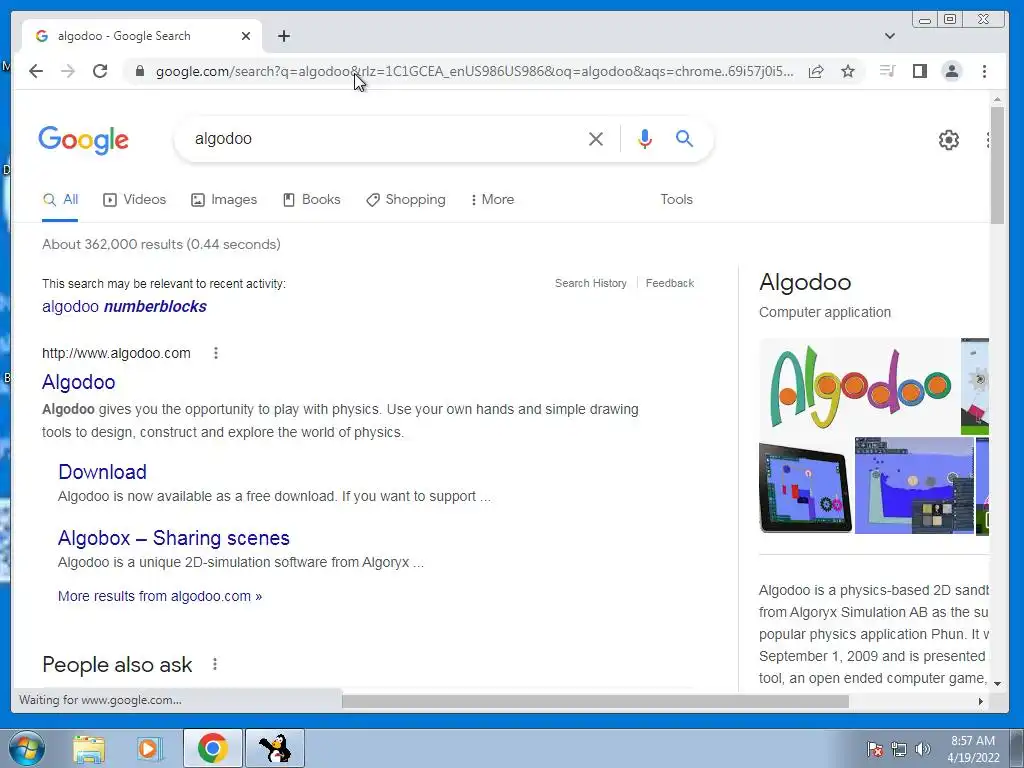
Task: Open Algobox – Sharing scenes sitelink
Action: [x=174, y=537]
